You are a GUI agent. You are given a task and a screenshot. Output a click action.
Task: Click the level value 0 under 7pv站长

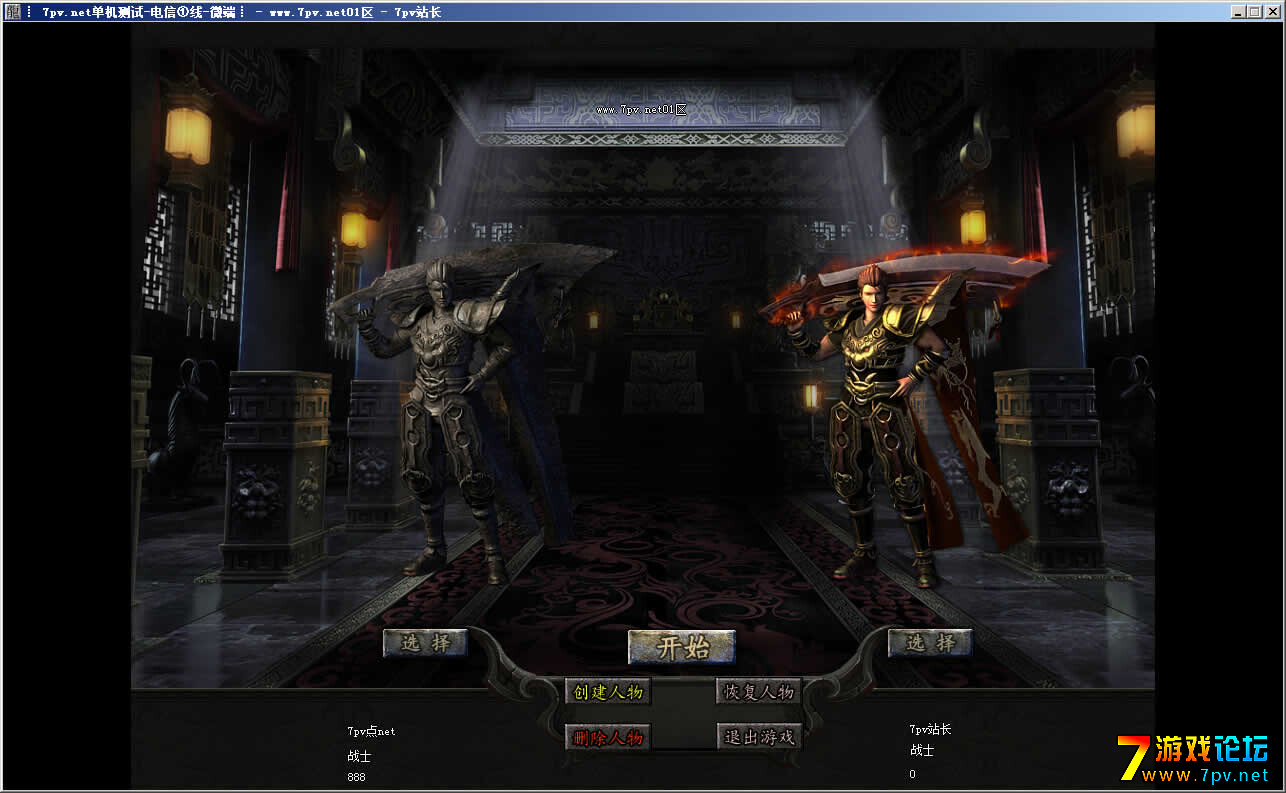click(912, 774)
